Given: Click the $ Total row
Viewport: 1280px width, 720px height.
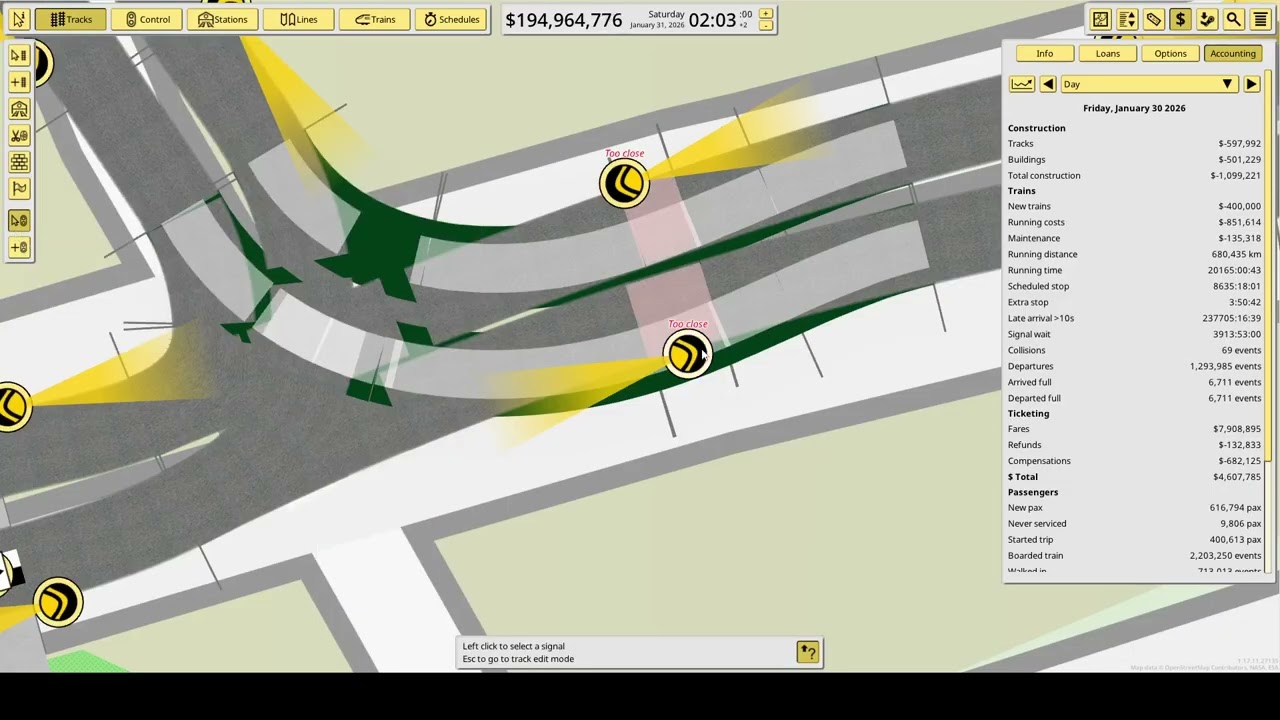Looking at the screenshot, I should (x=1134, y=477).
